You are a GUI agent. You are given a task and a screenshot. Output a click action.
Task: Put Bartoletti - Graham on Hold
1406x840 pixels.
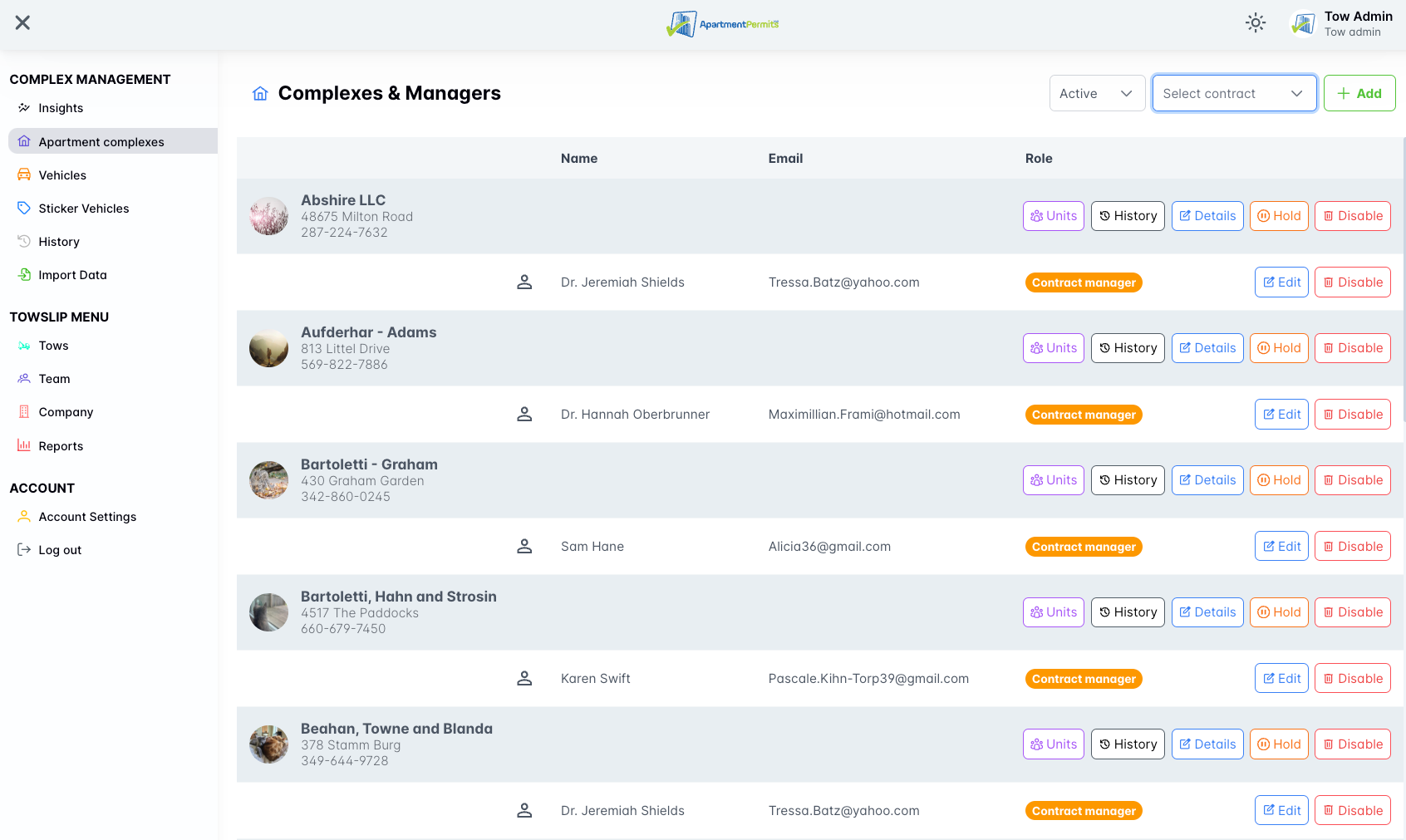pyautogui.click(x=1278, y=480)
